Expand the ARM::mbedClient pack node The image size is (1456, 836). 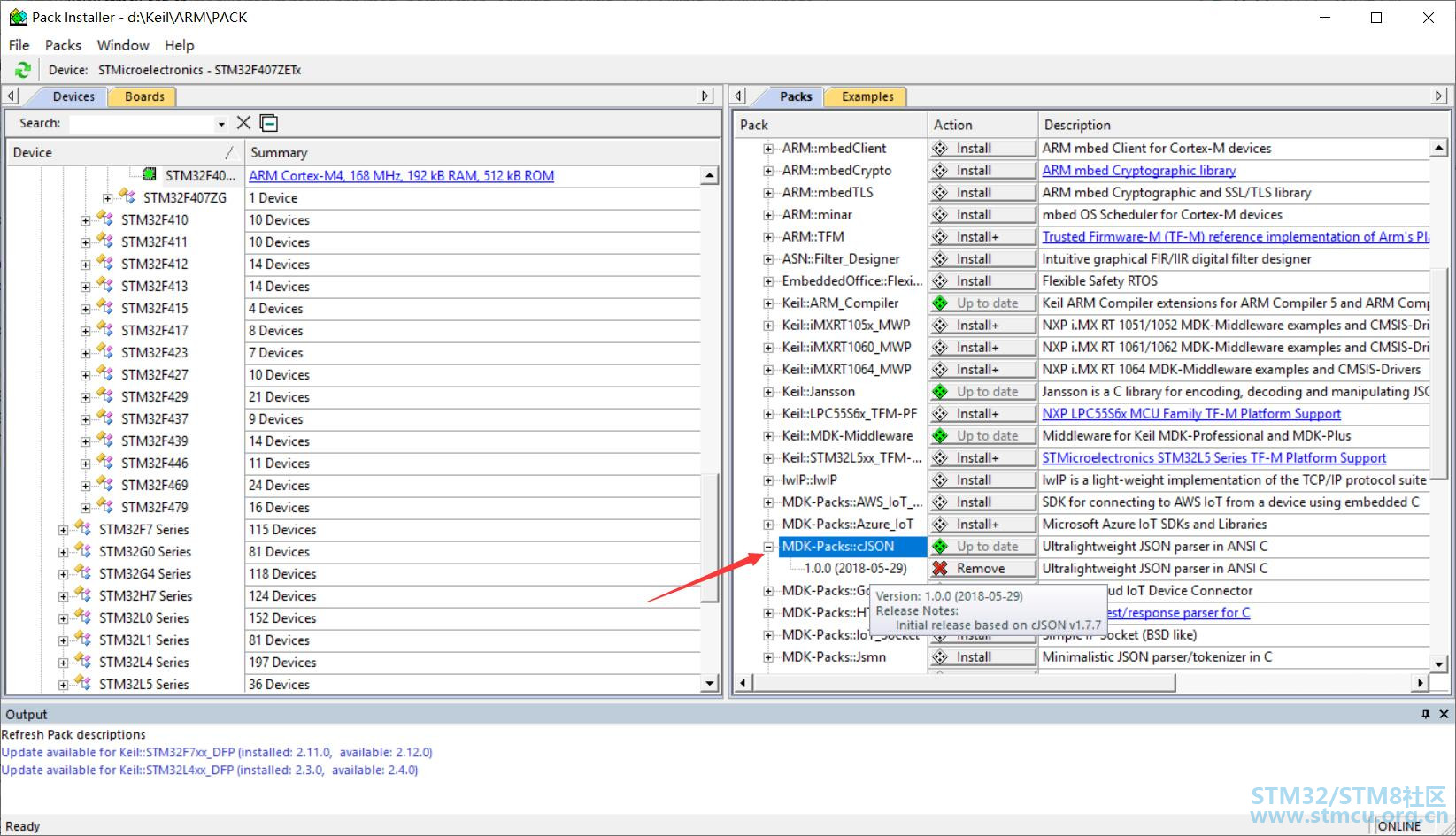click(x=768, y=149)
